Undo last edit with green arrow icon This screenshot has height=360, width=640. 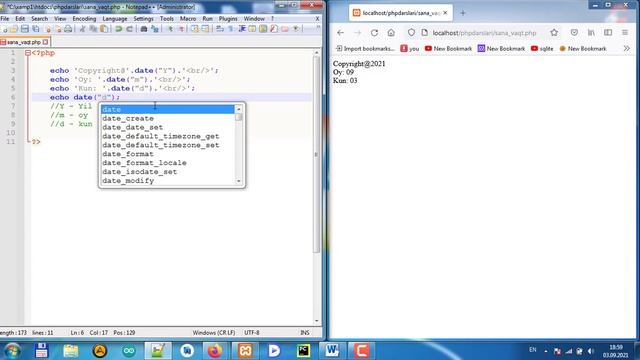click(x=118, y=29)
